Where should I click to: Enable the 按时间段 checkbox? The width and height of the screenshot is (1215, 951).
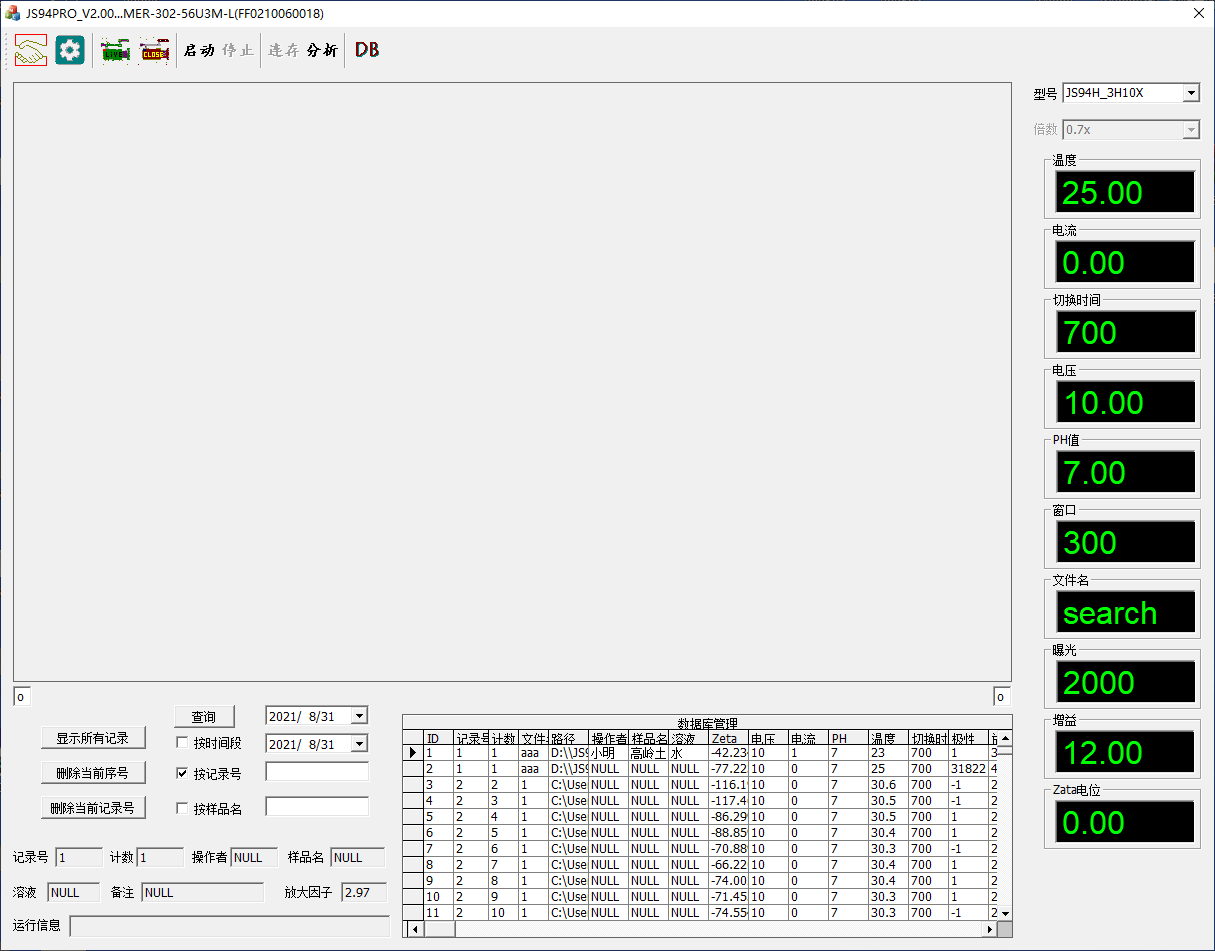[x=182, y=743]
